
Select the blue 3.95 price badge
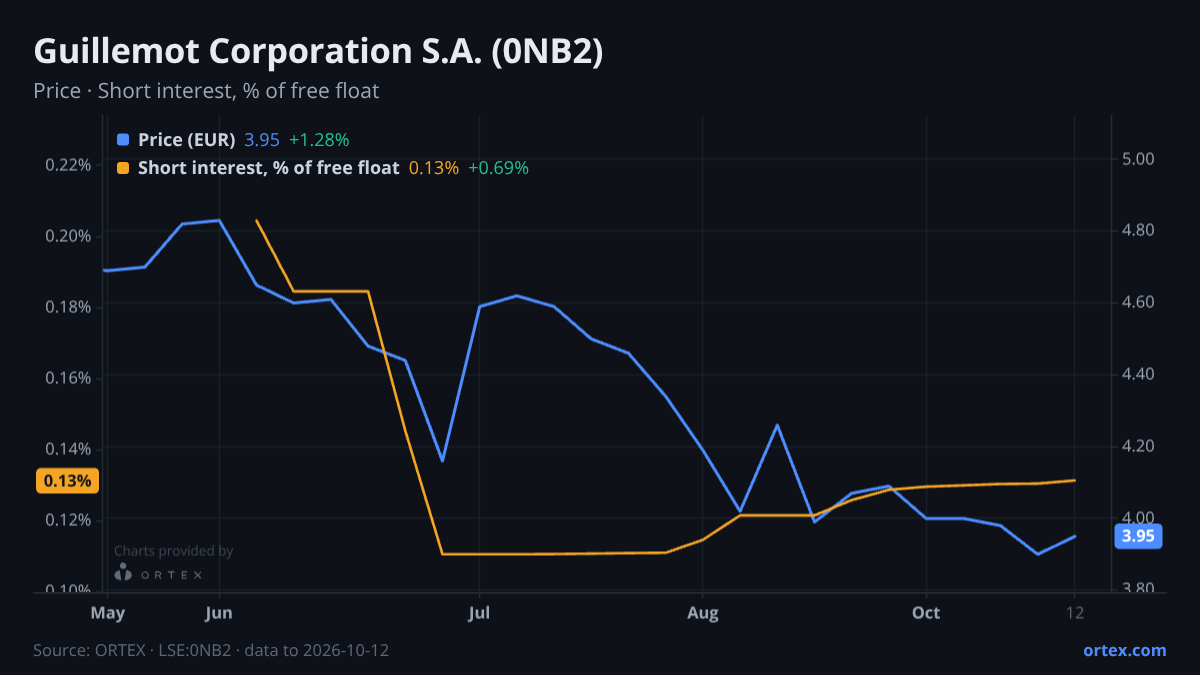coord(1138,536)
